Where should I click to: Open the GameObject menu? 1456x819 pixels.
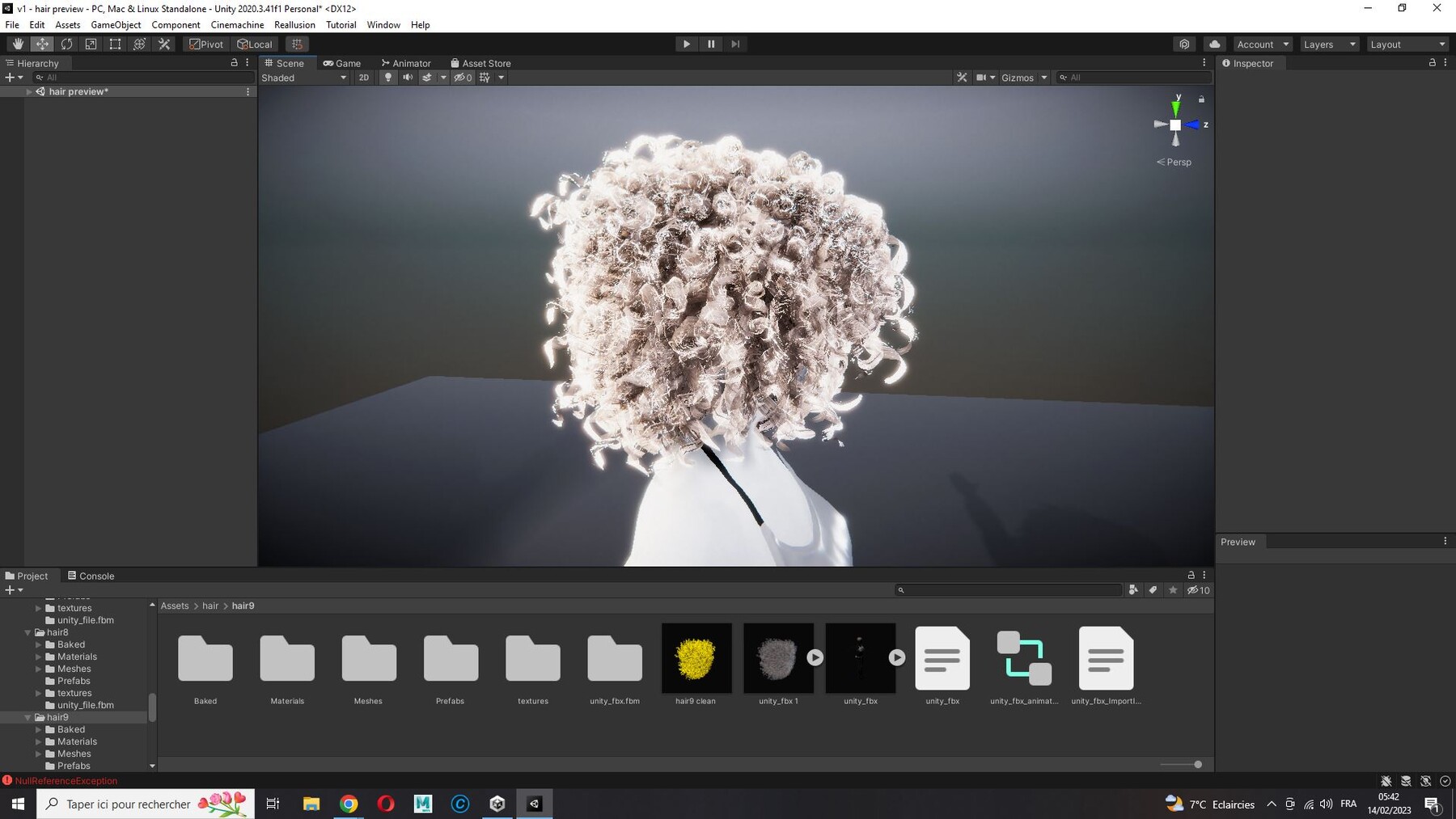coord(116,25)
